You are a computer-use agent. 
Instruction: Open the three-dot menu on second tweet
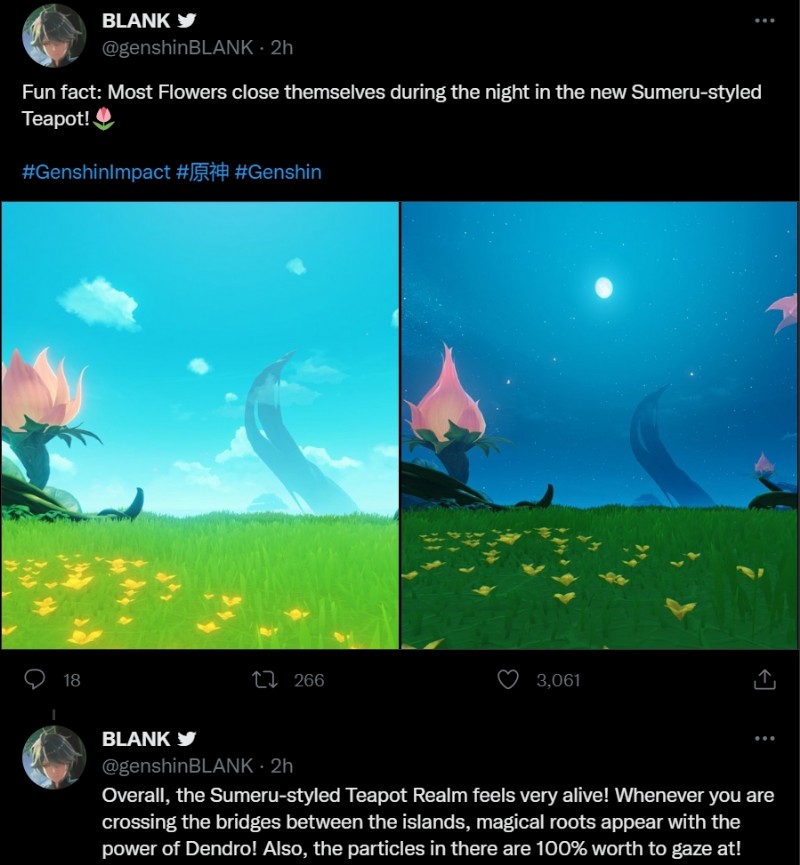tap(764, 738)
